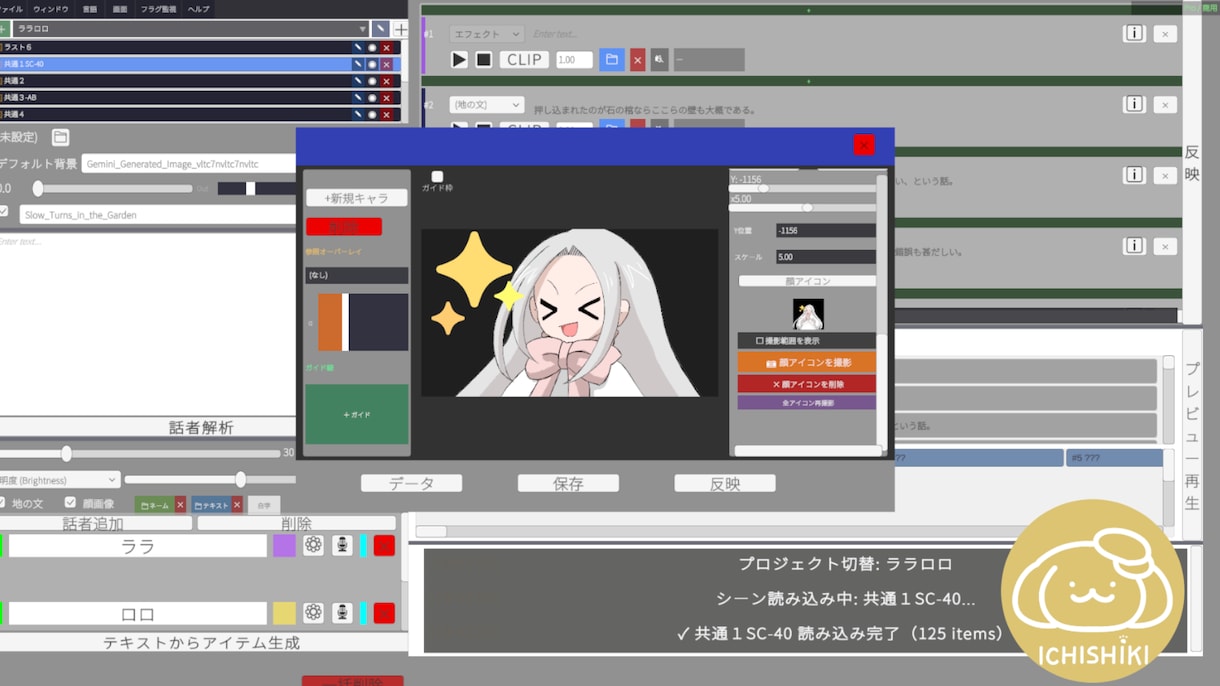The height and width of the screenshot is (686, 1220).
Task: Delete ララ speaker with red X button
Action: pyautogui.click(x=384, y=545)
